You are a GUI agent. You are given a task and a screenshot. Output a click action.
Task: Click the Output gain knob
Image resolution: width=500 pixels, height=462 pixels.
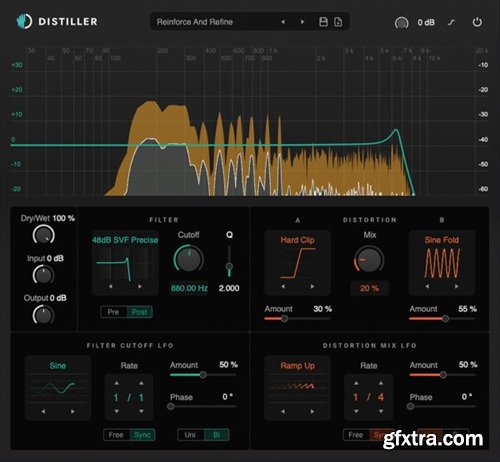(x=43, y=315)
